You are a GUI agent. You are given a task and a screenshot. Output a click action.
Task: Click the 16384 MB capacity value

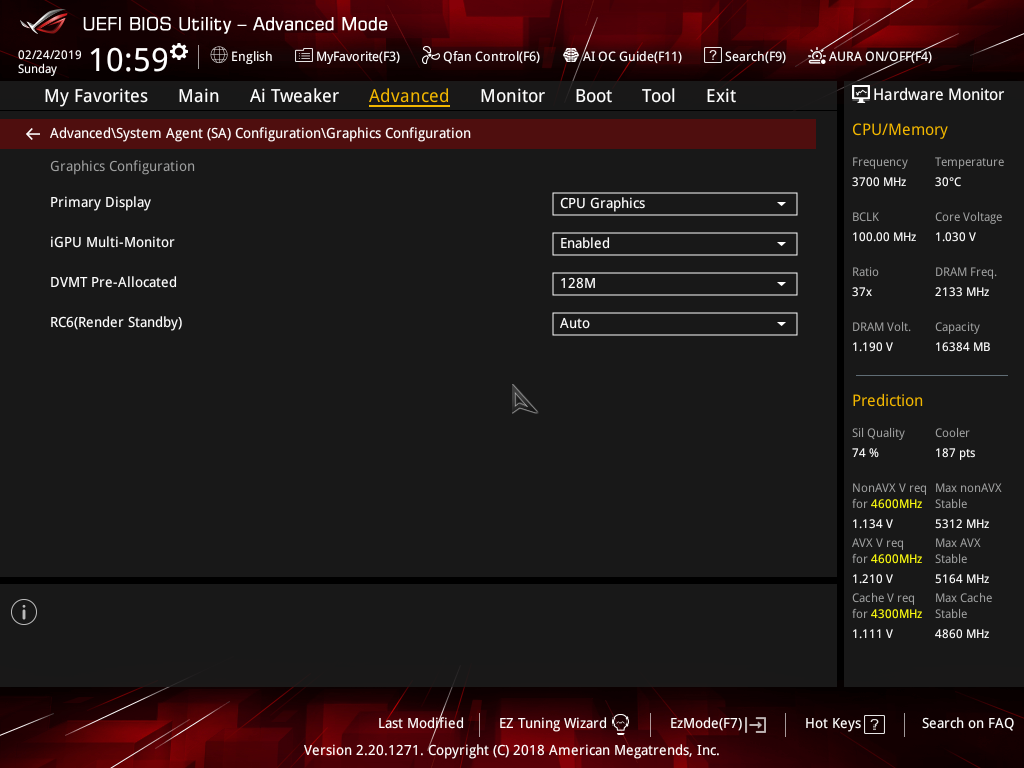tap(962, 347)
